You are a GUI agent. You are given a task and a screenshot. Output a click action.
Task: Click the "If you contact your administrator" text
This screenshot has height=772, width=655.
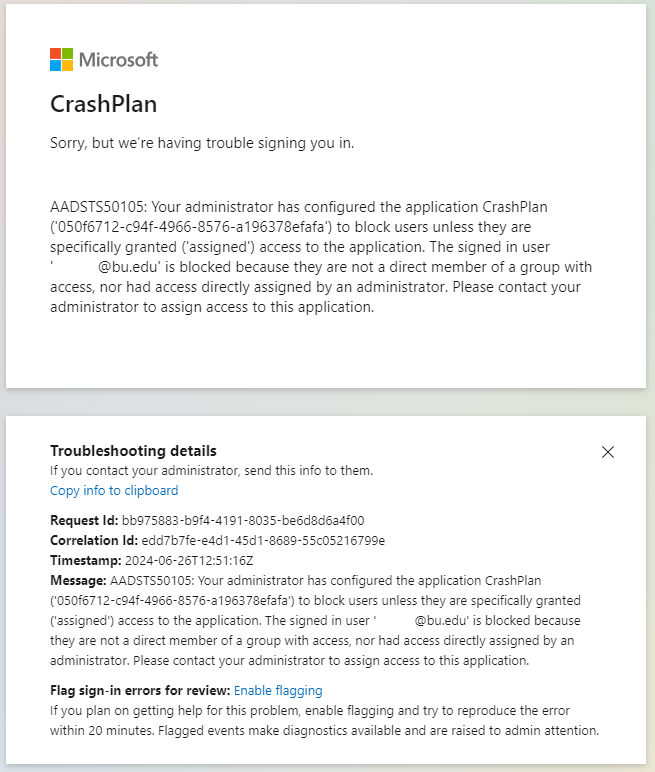click(x=211, y=471)
